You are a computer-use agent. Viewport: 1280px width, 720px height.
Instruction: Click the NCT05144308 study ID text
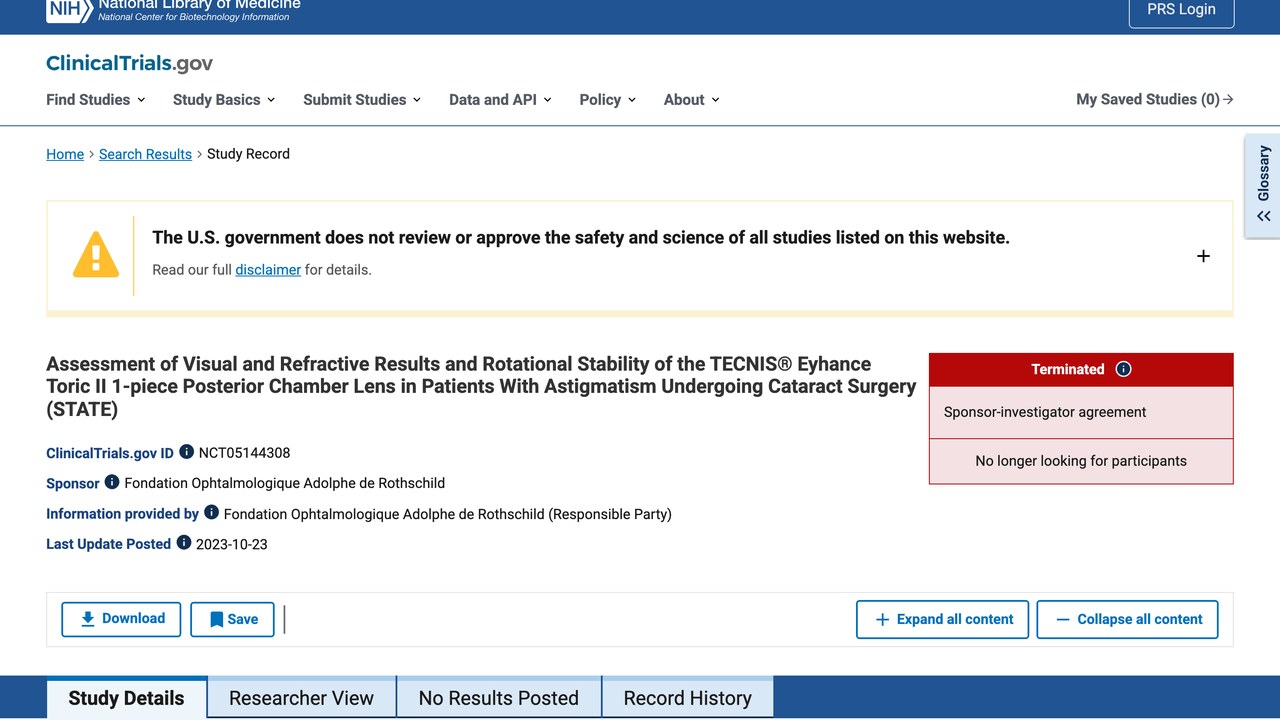(245, 453)
